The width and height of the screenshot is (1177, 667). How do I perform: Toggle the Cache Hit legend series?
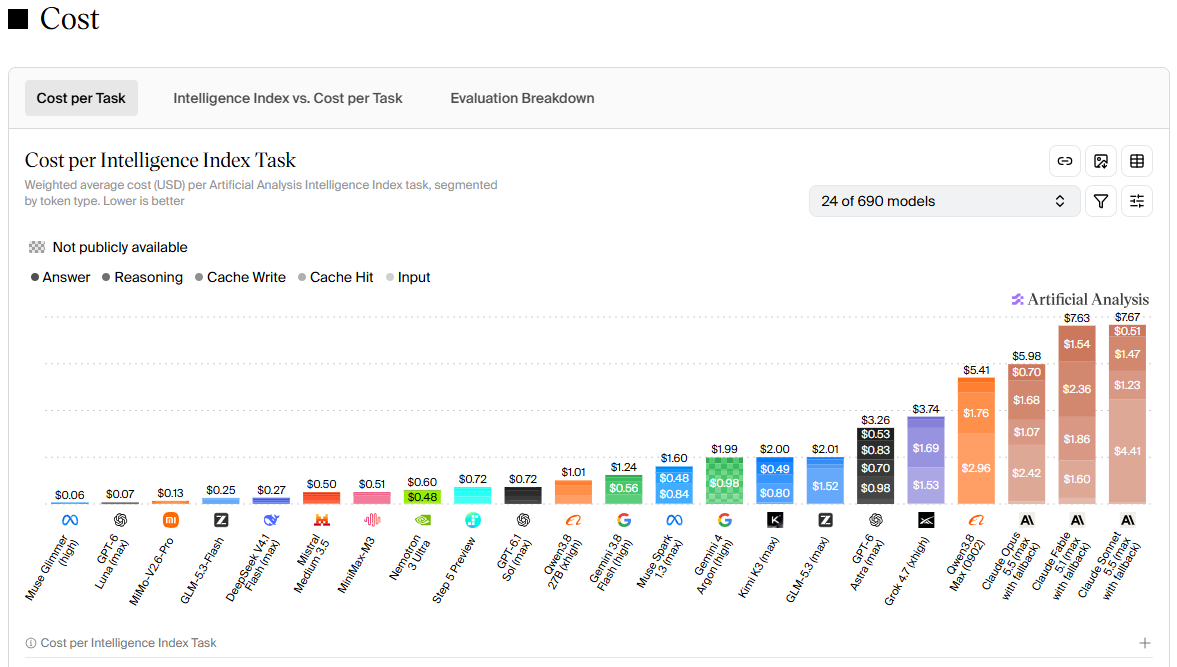click(x=336, y=278)
